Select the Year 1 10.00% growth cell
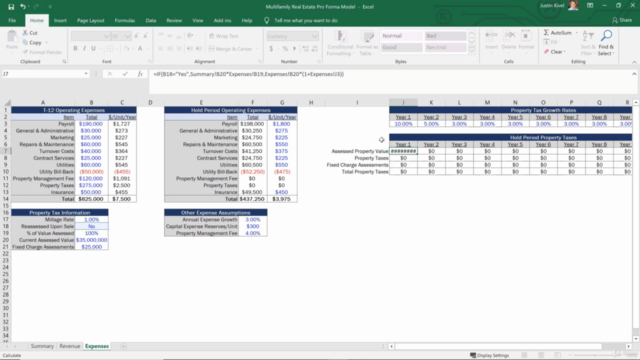The width and height of the screenshot is (640, 360). [403, 124]
